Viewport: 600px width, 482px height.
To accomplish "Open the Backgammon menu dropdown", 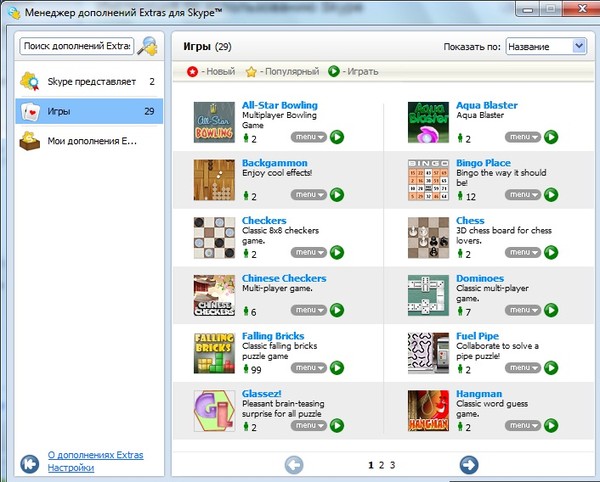I will point(309,195).
